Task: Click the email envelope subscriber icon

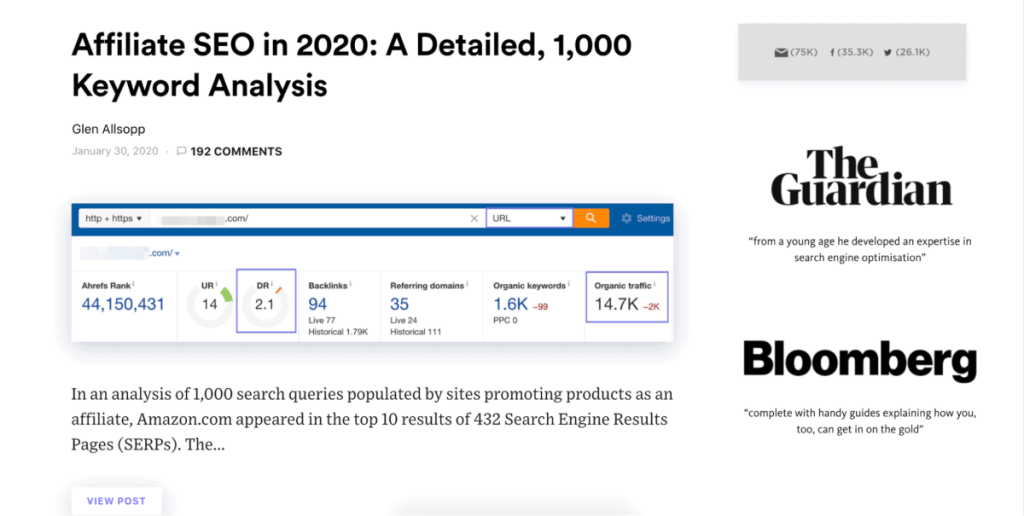Action: [781, 52]
